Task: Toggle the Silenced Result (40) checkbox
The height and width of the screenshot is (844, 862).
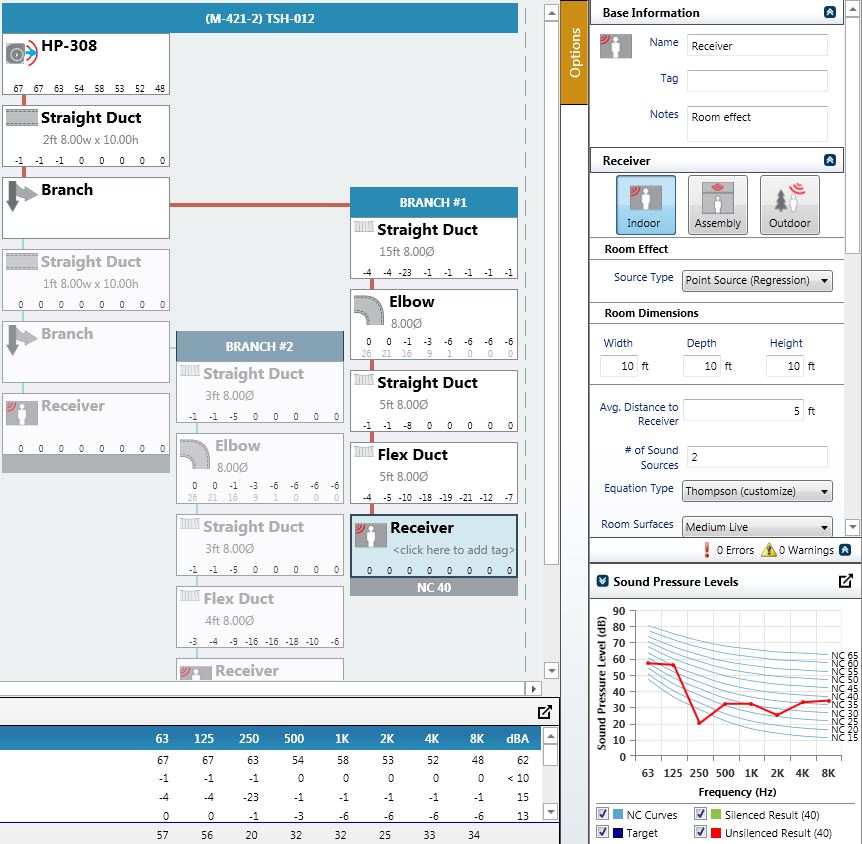Action: click(700, 814)
